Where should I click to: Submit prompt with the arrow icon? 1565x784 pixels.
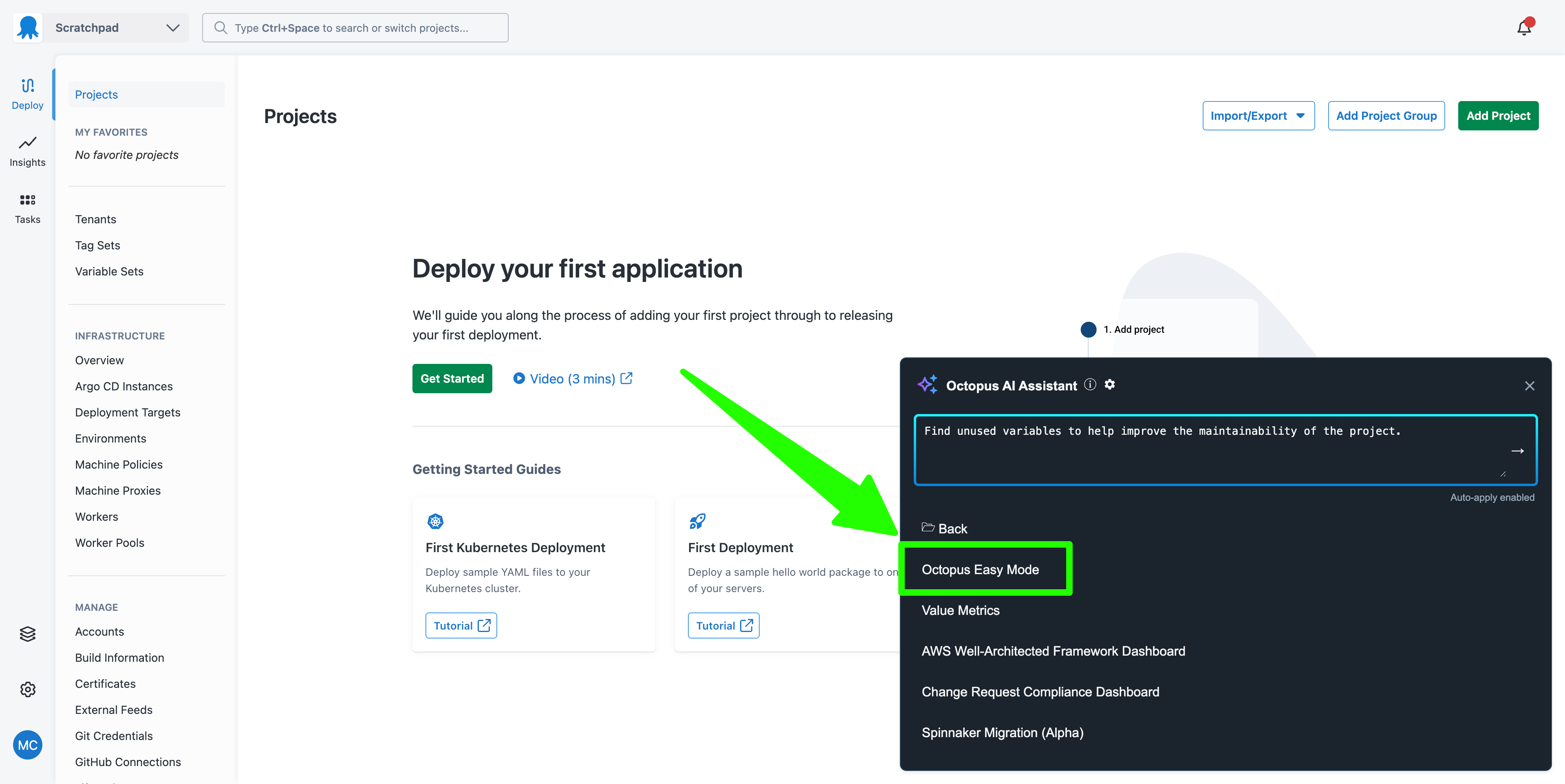tap(1517, 451)
